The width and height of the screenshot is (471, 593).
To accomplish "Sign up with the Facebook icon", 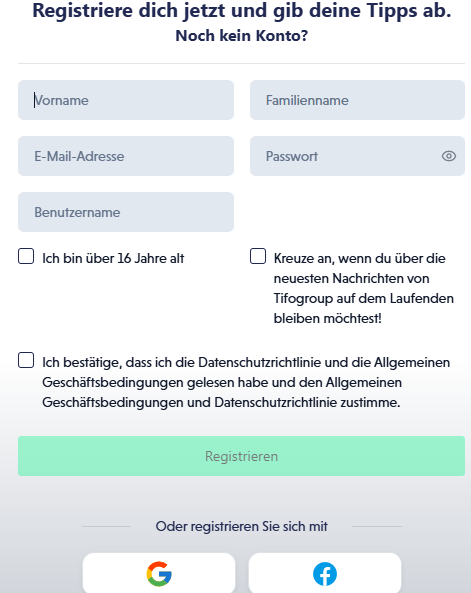I will tap(325, 574).
